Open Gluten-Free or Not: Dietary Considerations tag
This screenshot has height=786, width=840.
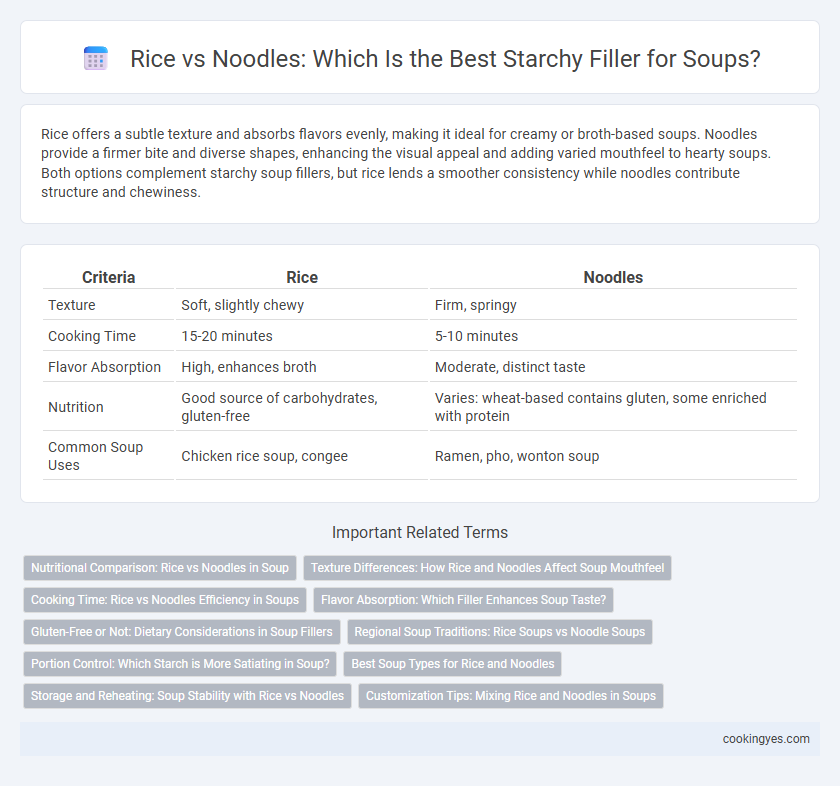tap(182, 632)
